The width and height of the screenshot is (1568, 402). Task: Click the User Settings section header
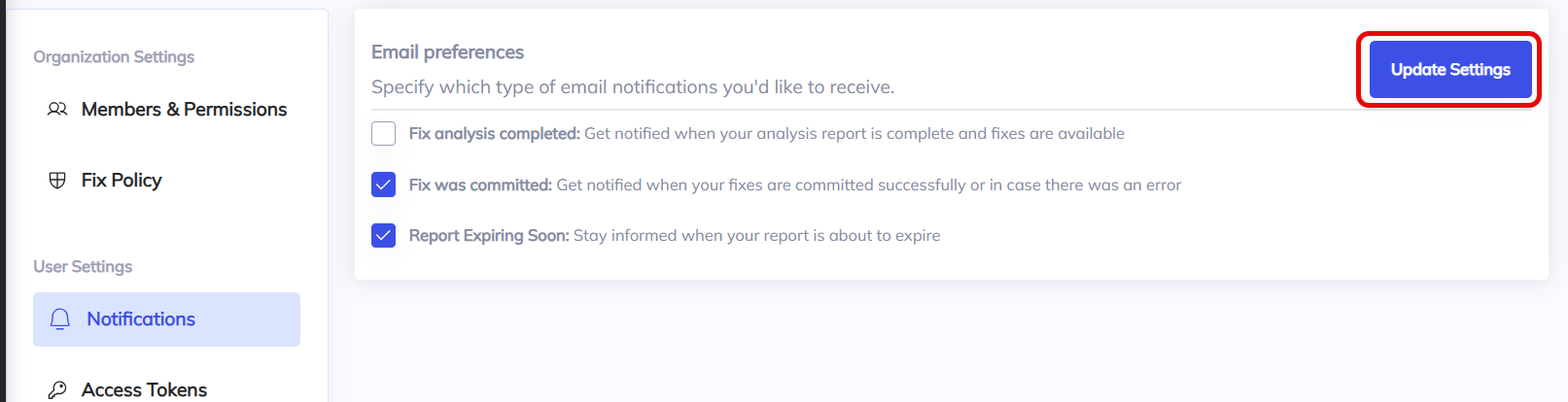[83, 267]
